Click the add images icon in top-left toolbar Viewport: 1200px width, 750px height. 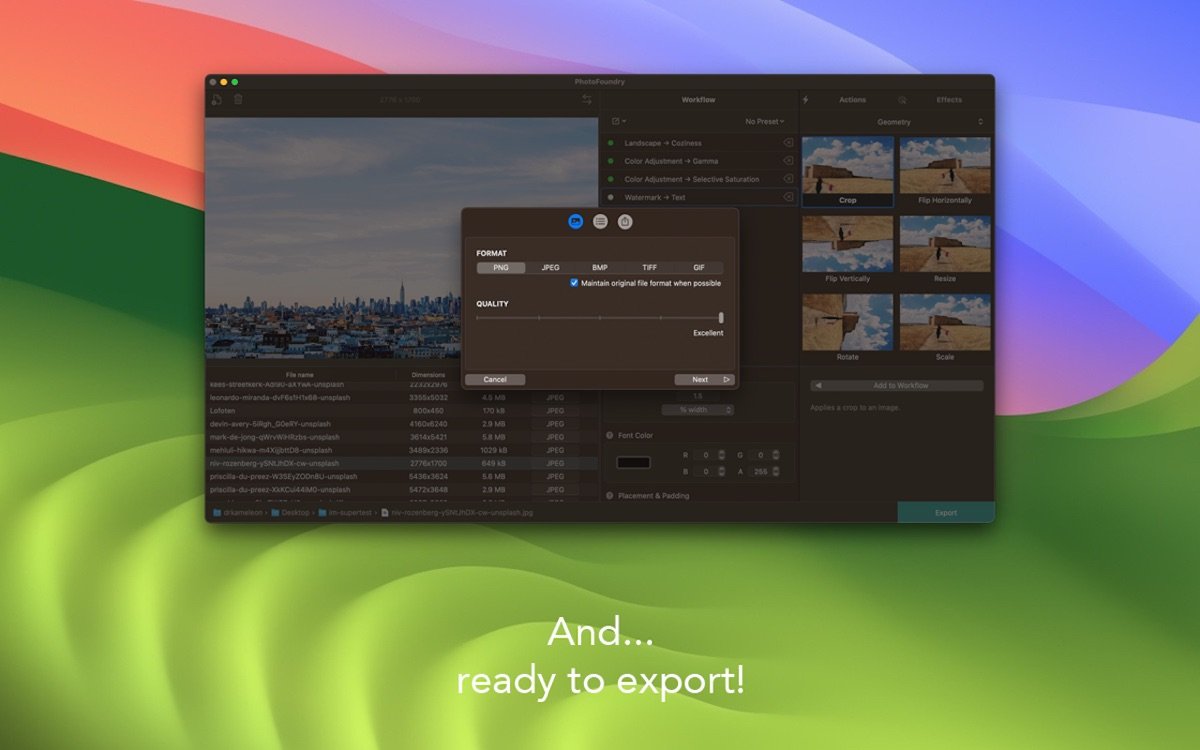(216, 99)
